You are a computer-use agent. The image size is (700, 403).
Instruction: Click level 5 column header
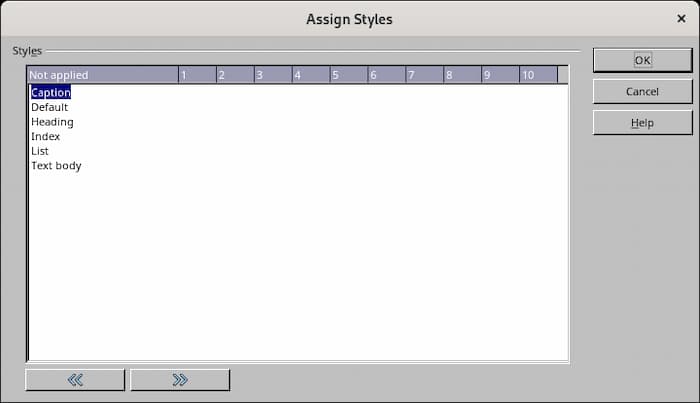349,75
